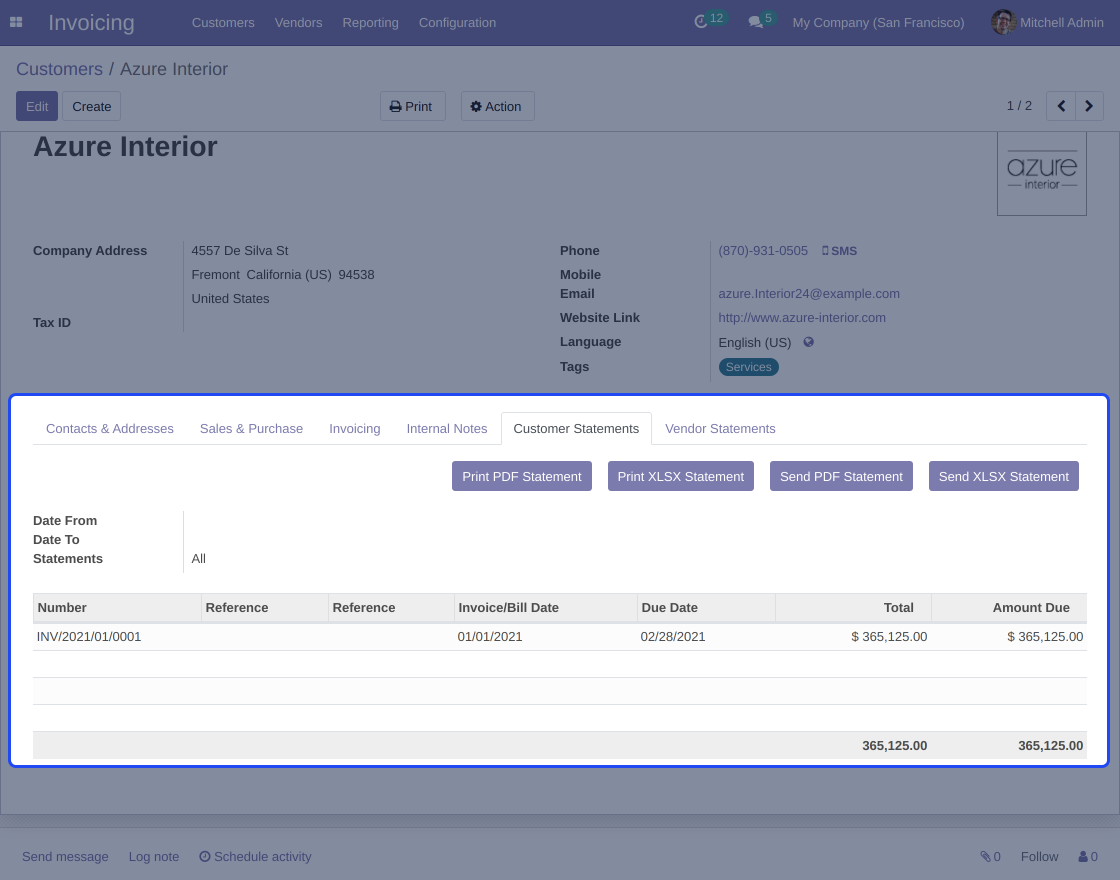Switch to Contacts & Addresses tab

click(109, 429)
